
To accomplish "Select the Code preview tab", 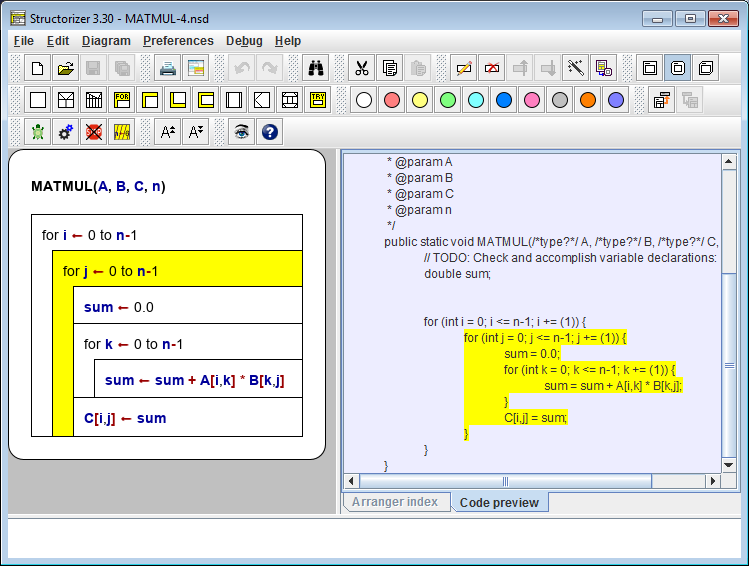I will 499,502.
